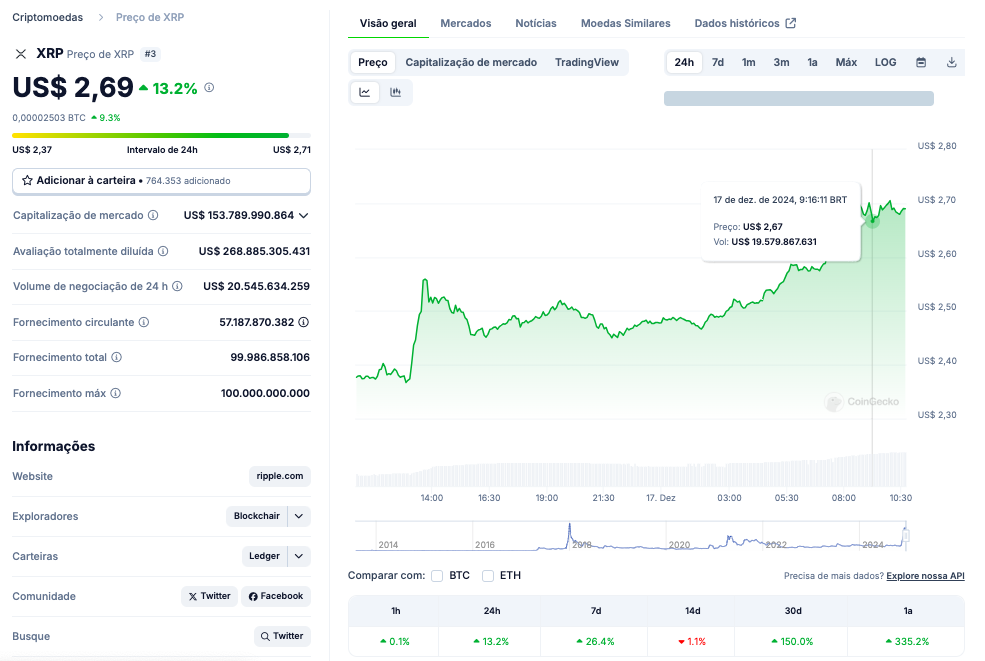Viewport: 985px width, 661px height.
Task: Switch to line chart view icon
Action: point(365,92)
